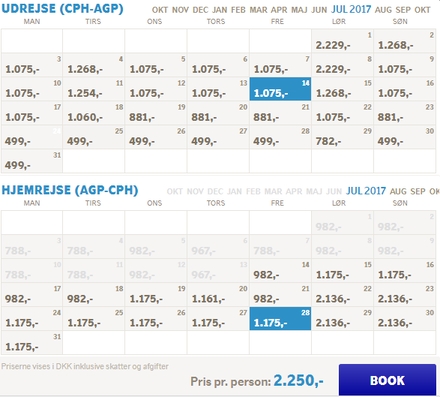Click highlighted outbound July 14 cell
The width and height of the screenshot is (440, 397).
280,89
